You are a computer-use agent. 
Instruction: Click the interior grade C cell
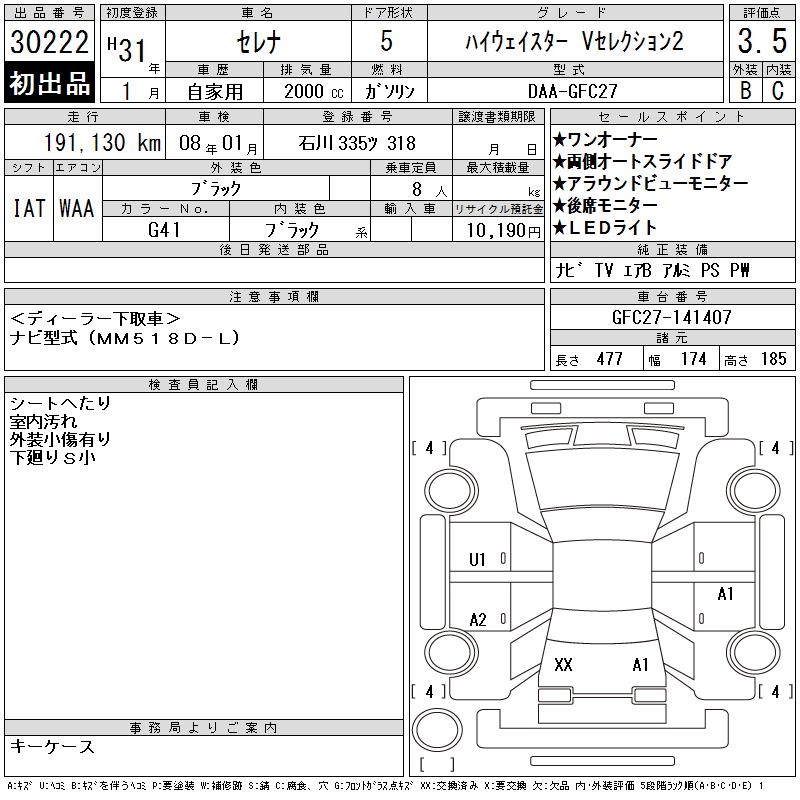coord(778,90)
